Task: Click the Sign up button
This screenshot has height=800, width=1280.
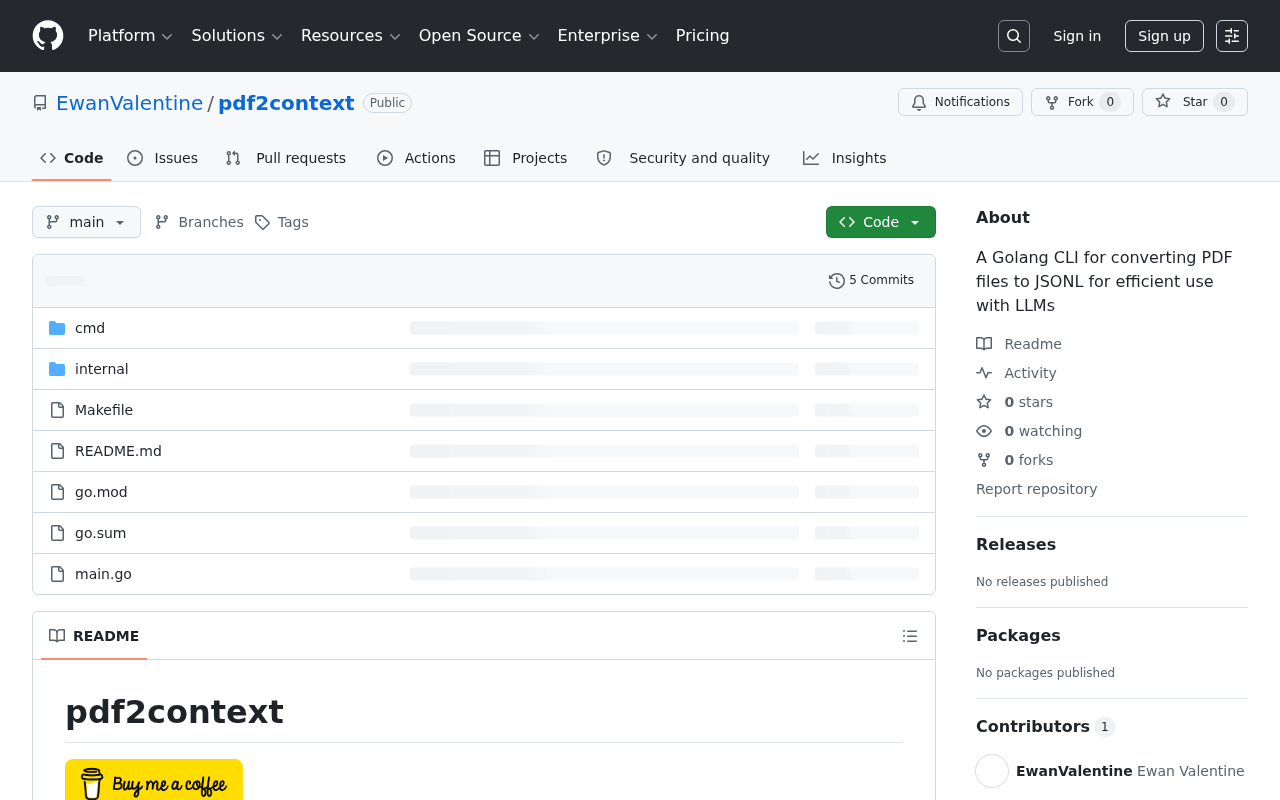Action: 1164,36
